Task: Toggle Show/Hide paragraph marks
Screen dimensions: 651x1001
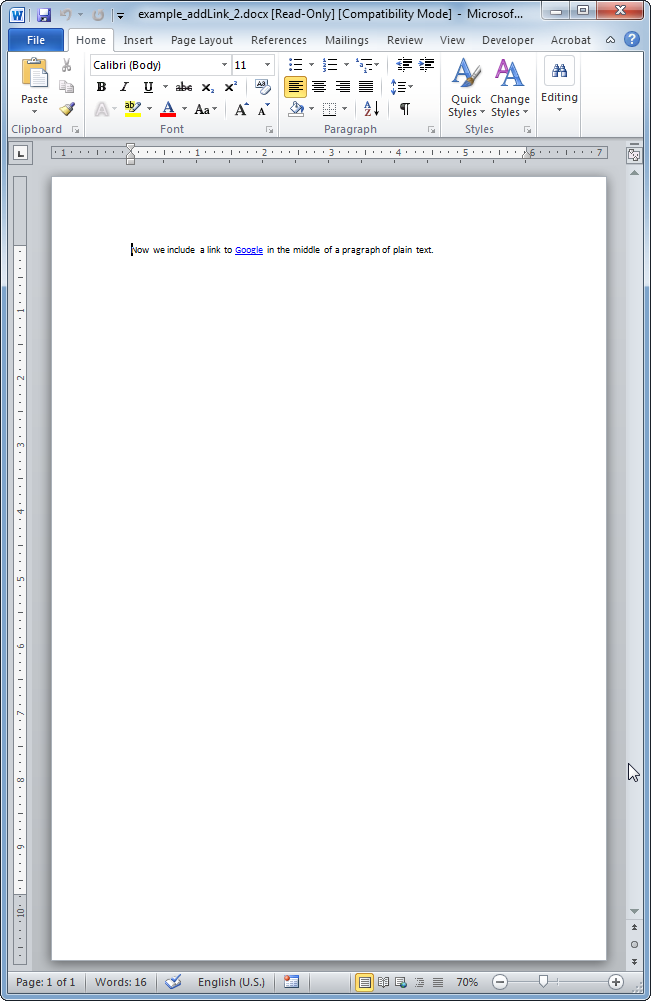Action: click(x=405, y=109)
